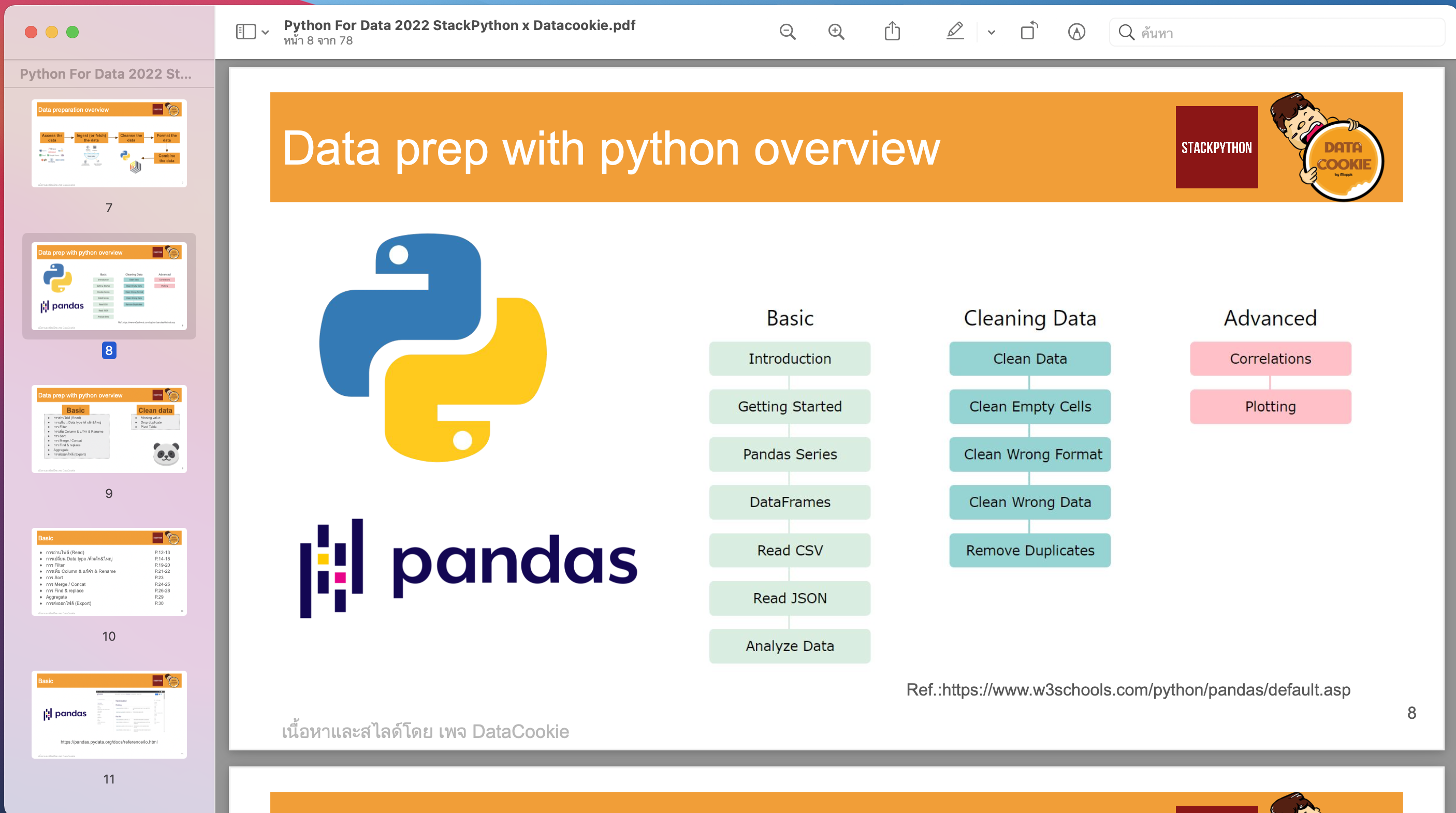Image resolution: width=1456 pixels, height=813 pixels.
Task: Zoom in on the PDF page
Action: coord(836,32)
